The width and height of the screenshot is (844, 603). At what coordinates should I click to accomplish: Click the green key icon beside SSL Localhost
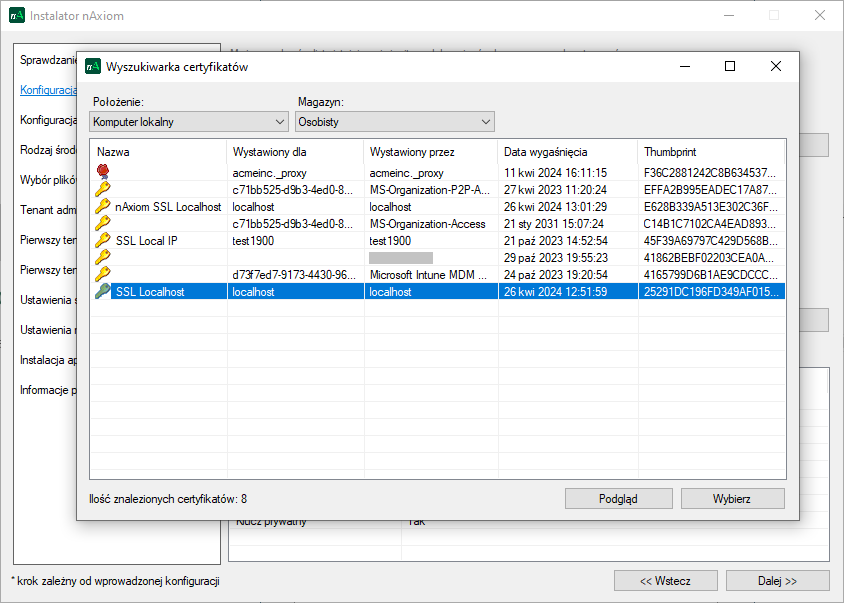(103, 291)
